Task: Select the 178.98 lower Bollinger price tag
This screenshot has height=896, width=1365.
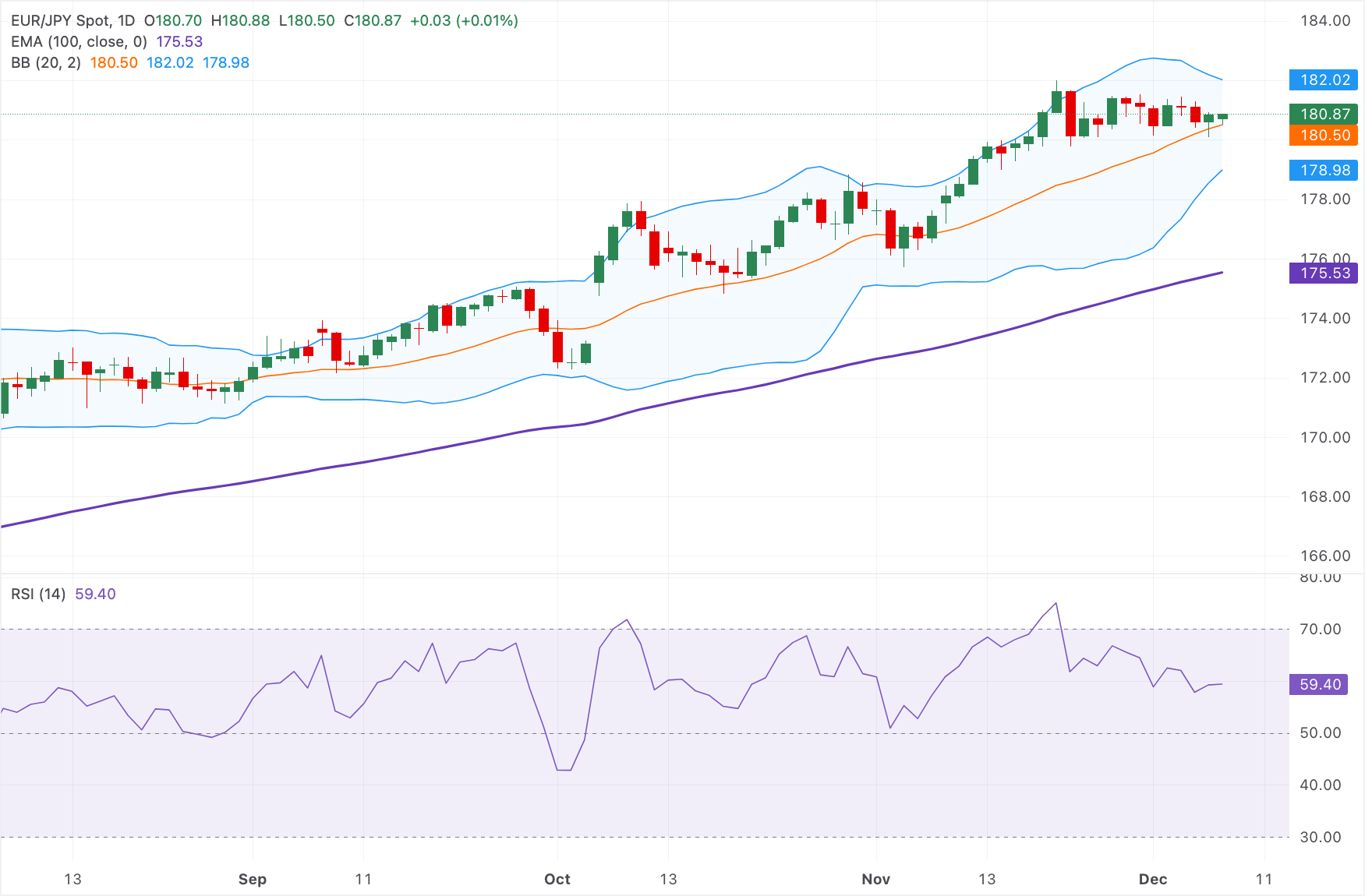Action: coord(1323,171)
